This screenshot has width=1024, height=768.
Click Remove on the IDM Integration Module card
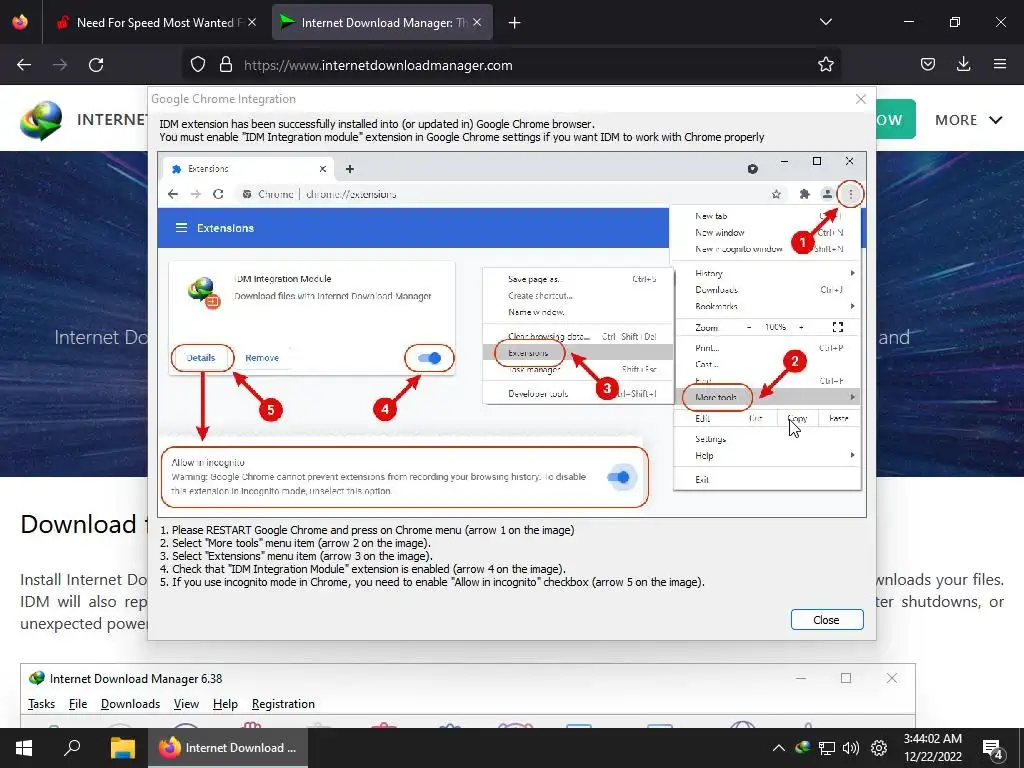point(262,358)
